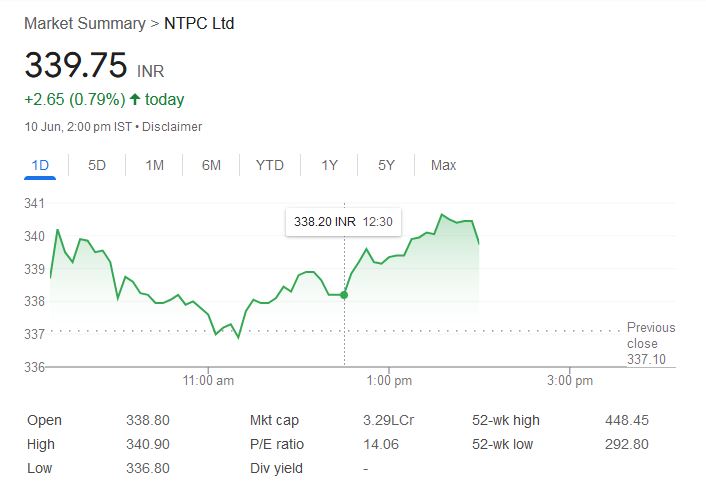Click the Previous close 337.10 label
This screenshot has height=498, width=706.
pyautogui.click(x=650, y=343)
